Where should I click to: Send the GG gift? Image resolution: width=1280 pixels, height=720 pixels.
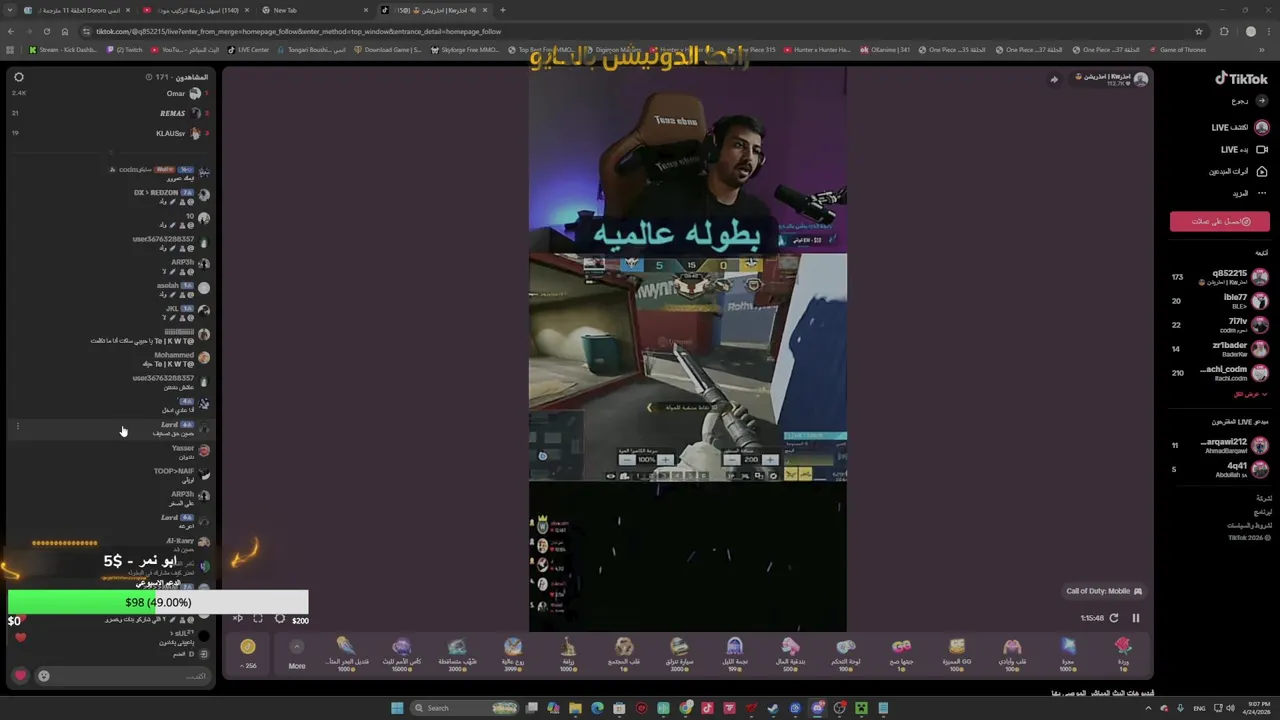(902, 653)
